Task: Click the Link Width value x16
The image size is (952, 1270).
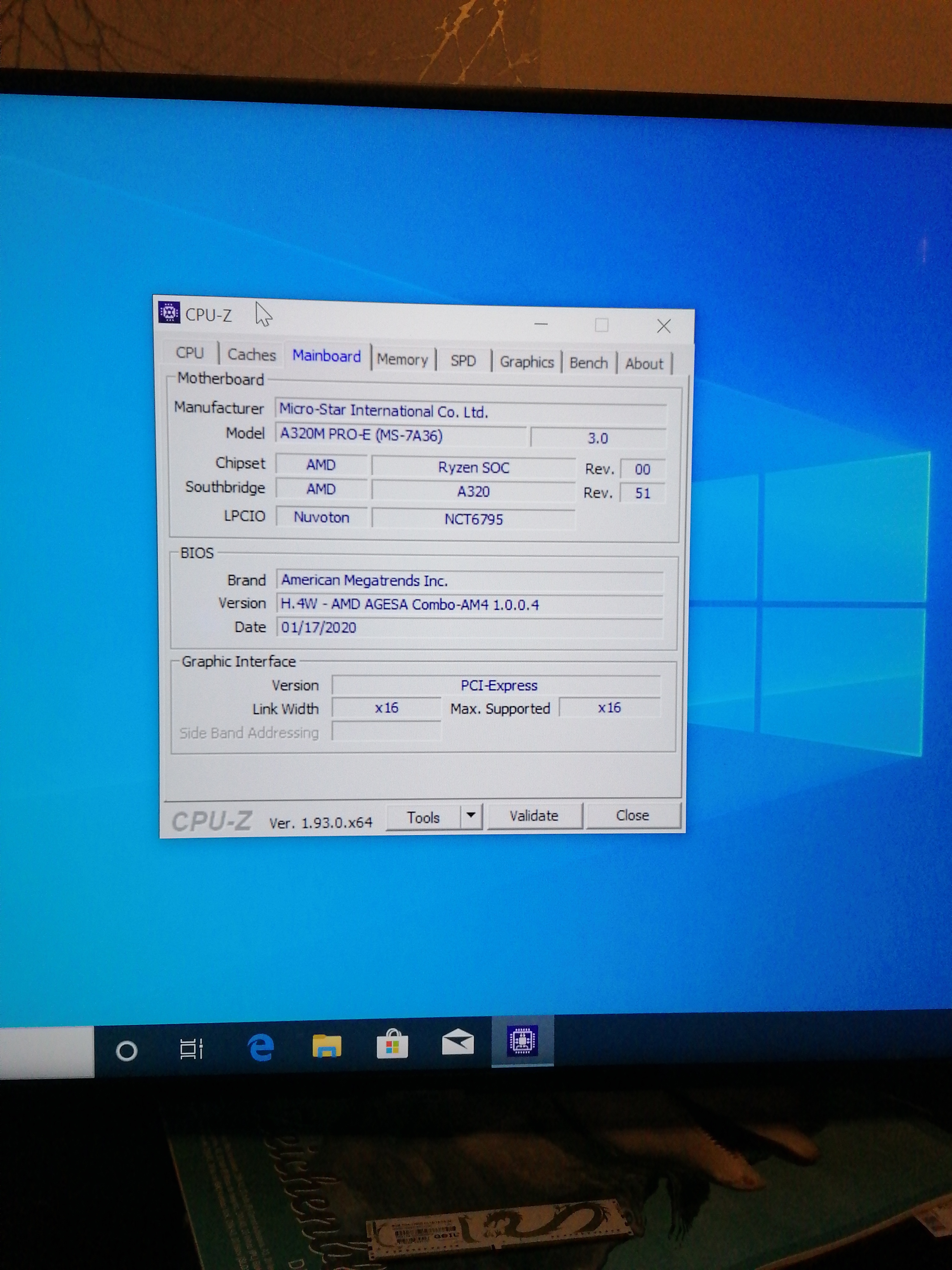Action: coord(386,708)
